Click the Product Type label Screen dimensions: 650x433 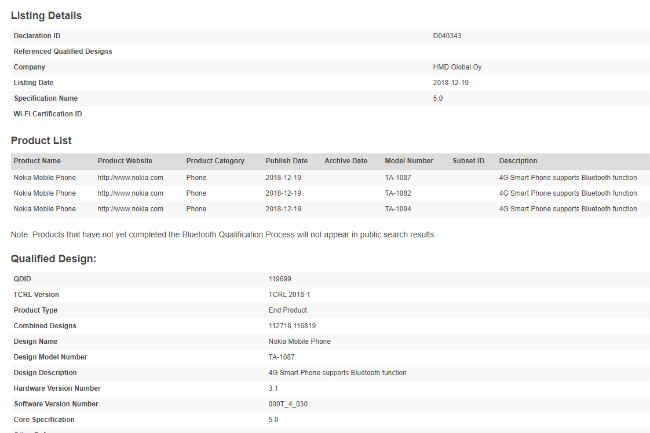pos(35,310)
